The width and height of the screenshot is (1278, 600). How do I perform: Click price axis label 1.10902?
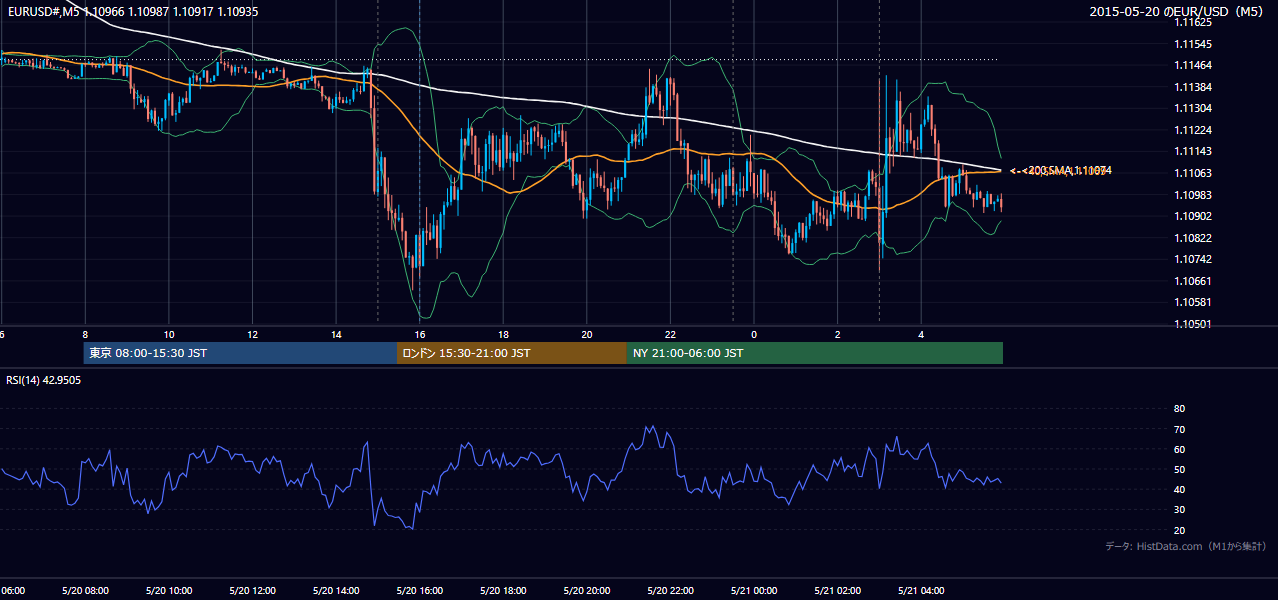click(x=1192, y=216)
